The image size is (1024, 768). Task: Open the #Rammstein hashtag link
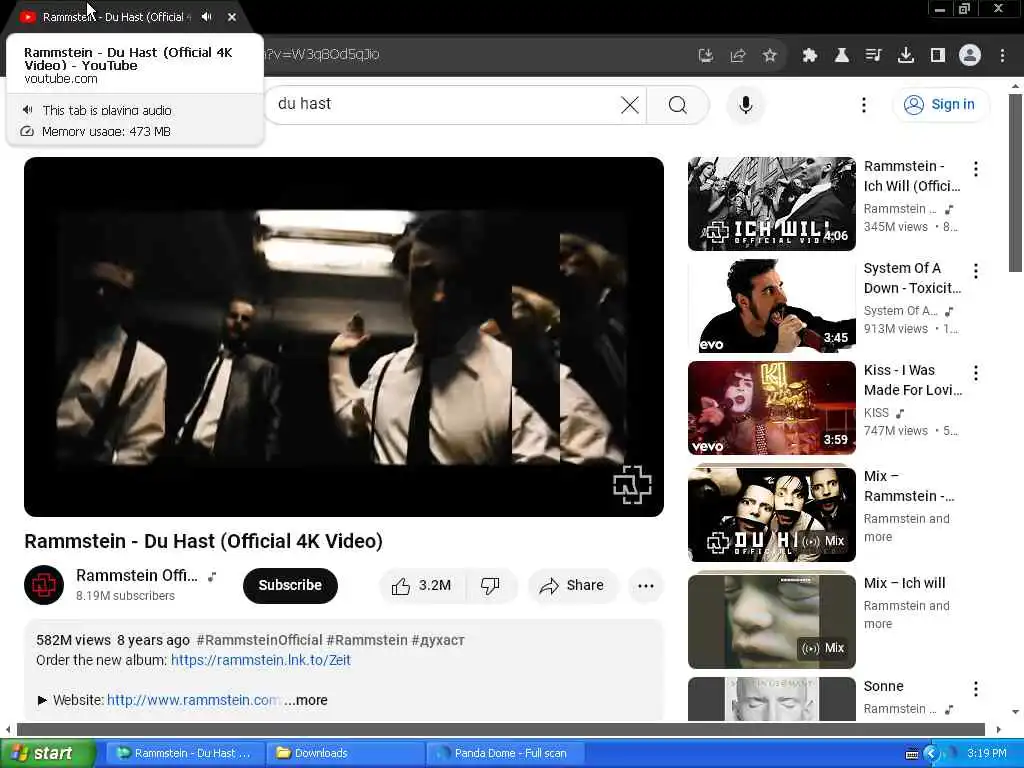tap(367, 640)
